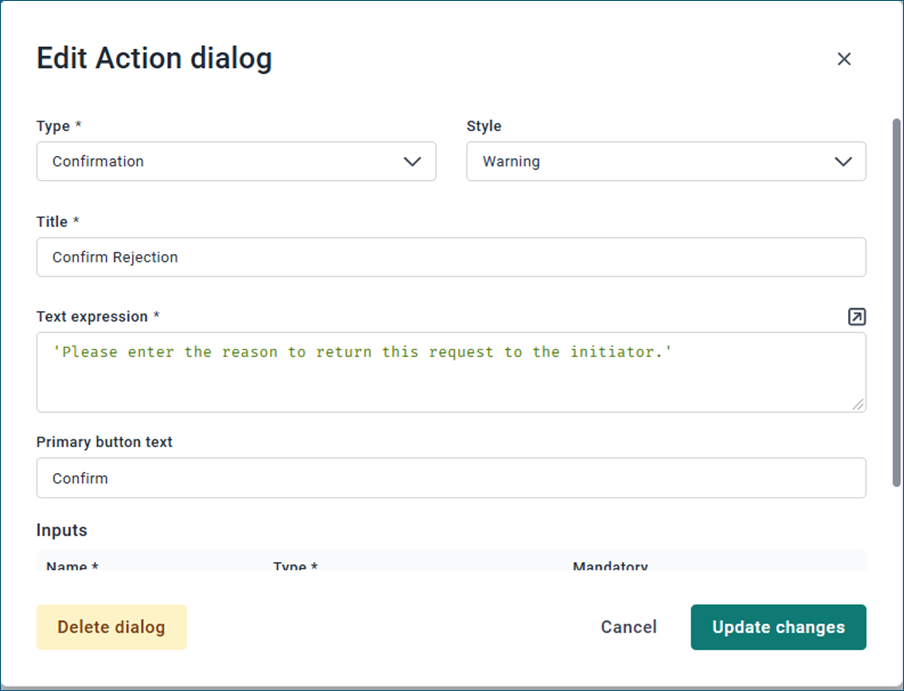904x691 pixels.
Task: Cancel editing the action dialog
Action: point(628,627)
